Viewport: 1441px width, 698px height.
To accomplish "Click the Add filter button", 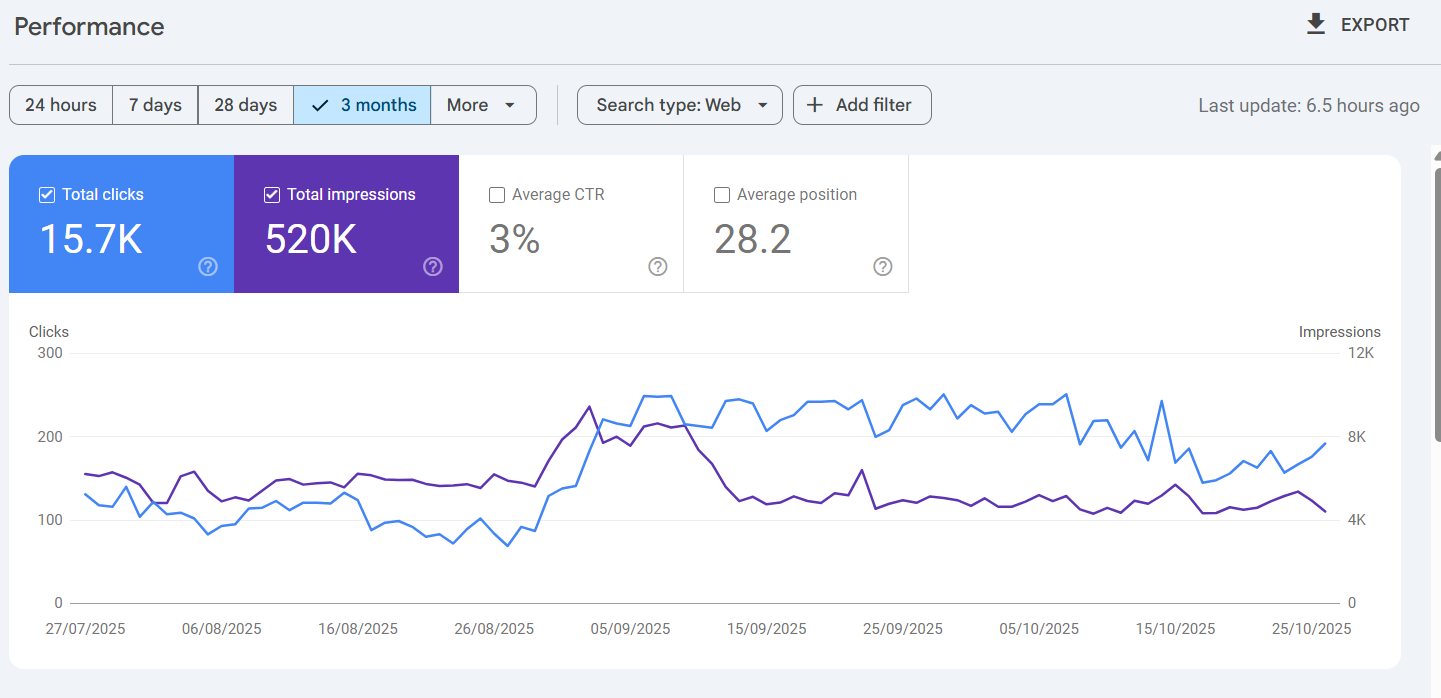I will pos(862,104).
